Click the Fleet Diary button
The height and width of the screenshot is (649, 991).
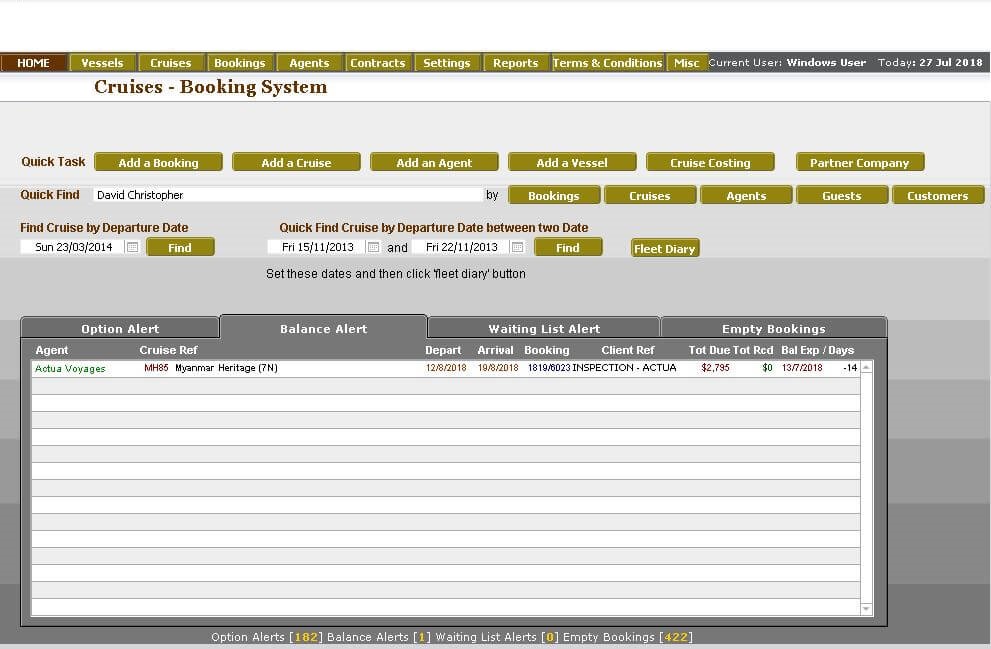click(664, 249)
